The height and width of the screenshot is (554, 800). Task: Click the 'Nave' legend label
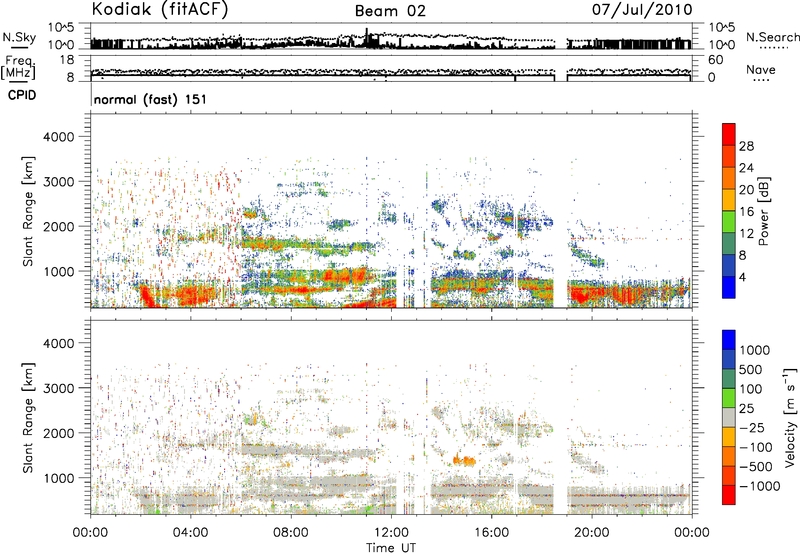coord(761,70)
